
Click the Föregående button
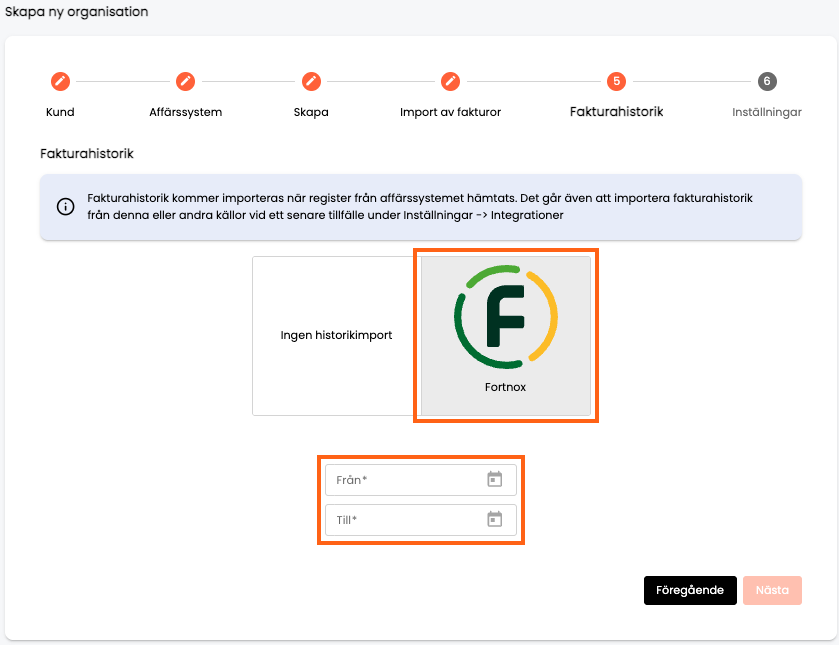pos(690,590)
